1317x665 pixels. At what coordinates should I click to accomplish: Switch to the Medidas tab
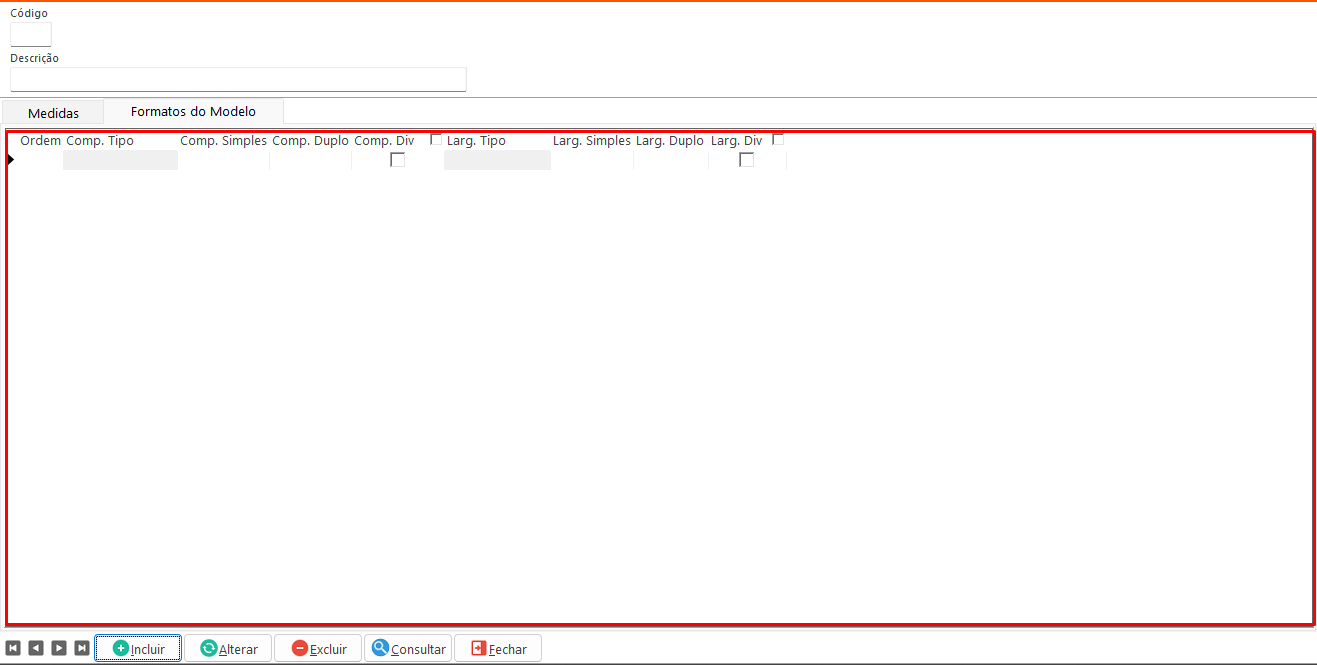pos(53,113)
